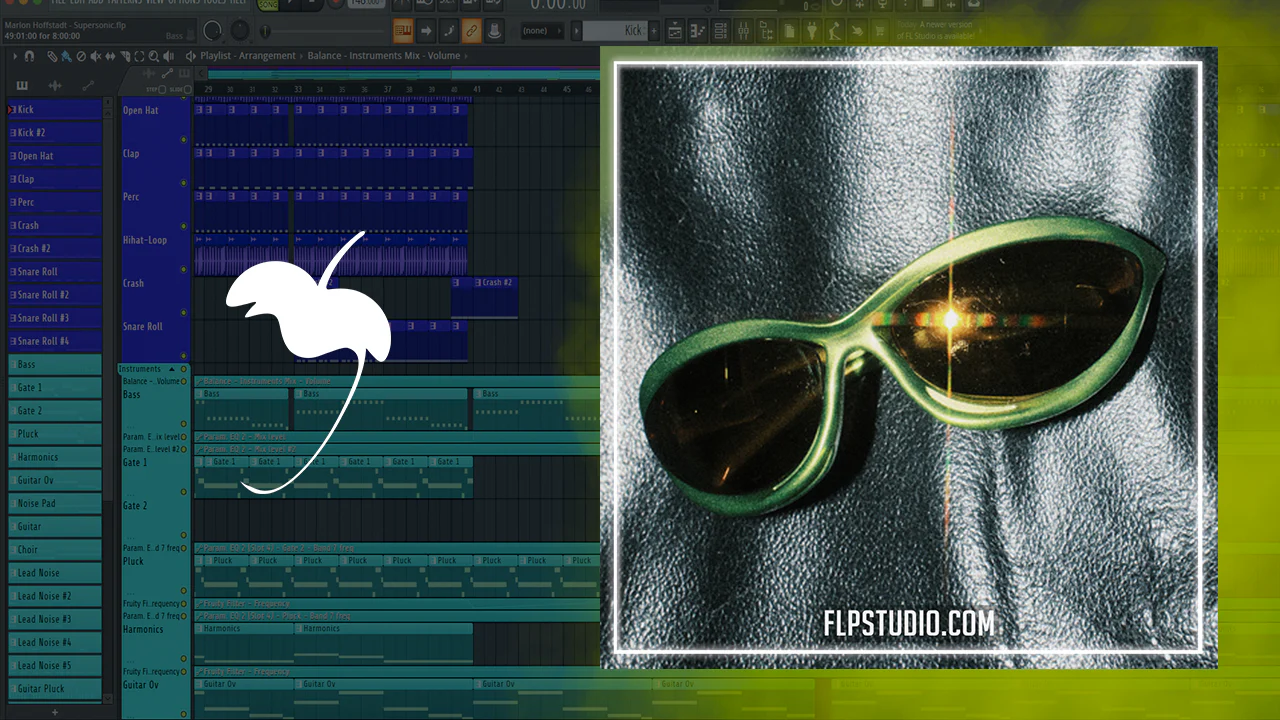Select the Noise Pad pattern in the picker
This screenshot has height=720, width=1280.
55,503
